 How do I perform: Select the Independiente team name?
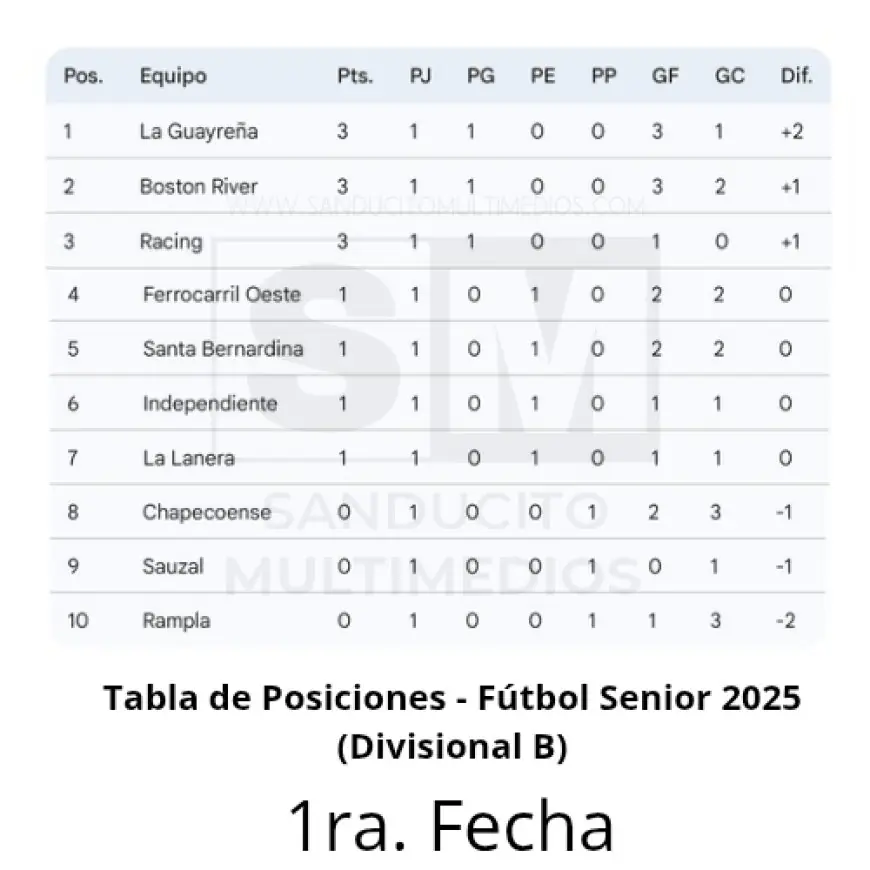210,404
